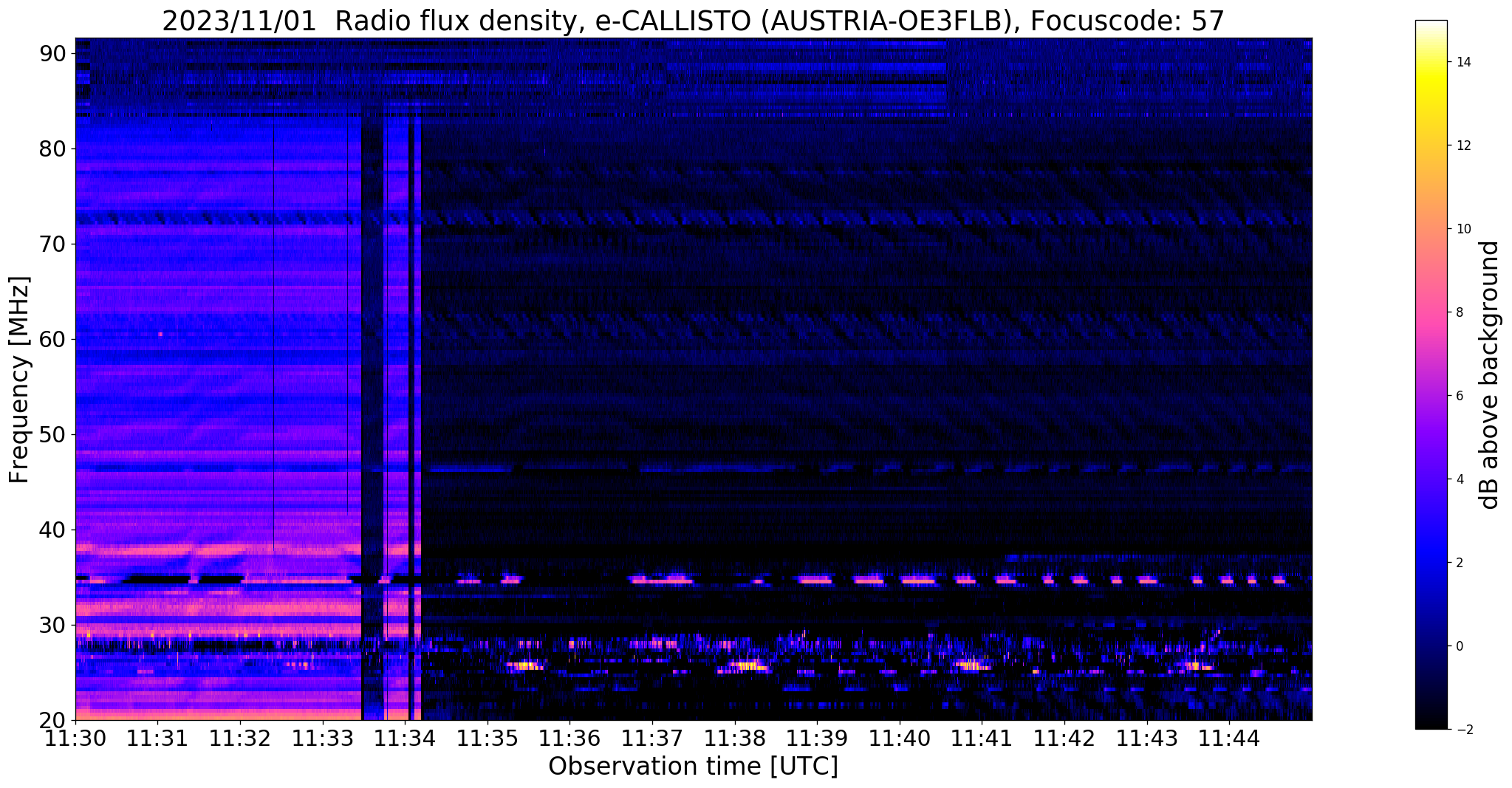This screenshot has height=788, width=1512.
Task: Click the 'Frequency [MHz]' axis label
Action: 20,380
